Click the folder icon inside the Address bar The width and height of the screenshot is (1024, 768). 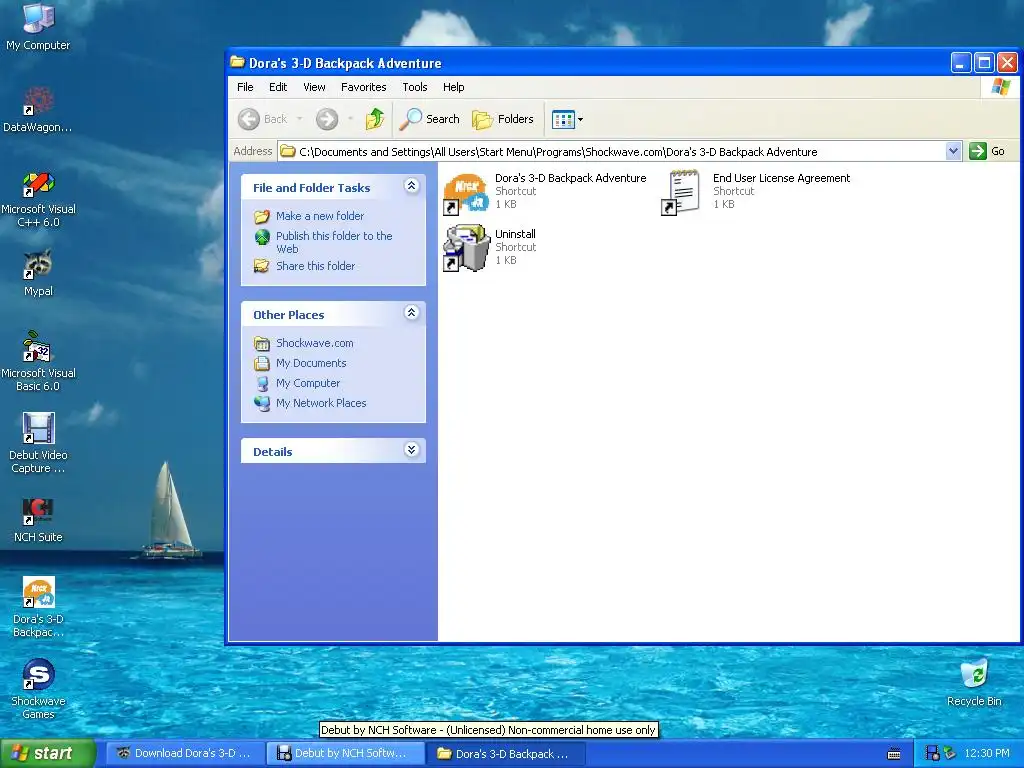pos(287,152)
